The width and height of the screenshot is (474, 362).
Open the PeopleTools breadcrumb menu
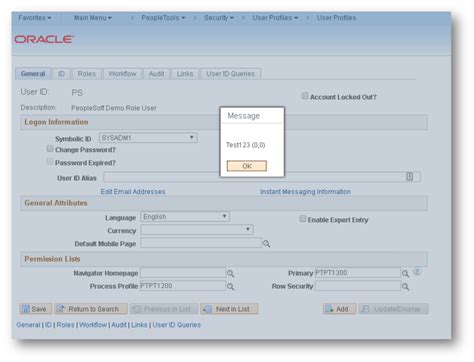(x=163, y=18)
